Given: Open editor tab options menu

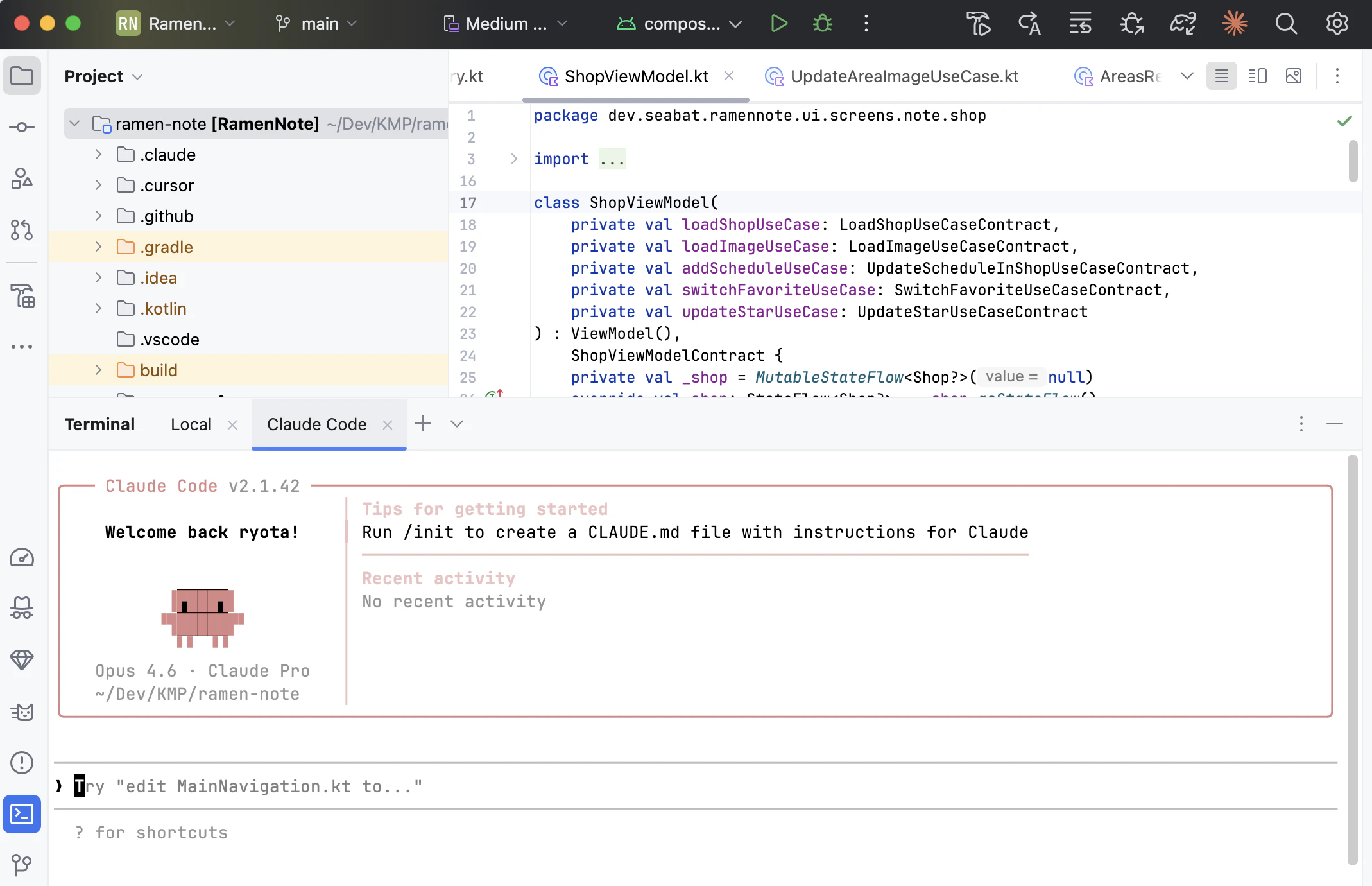Looking at the screenshot, I should point(1337,76).
